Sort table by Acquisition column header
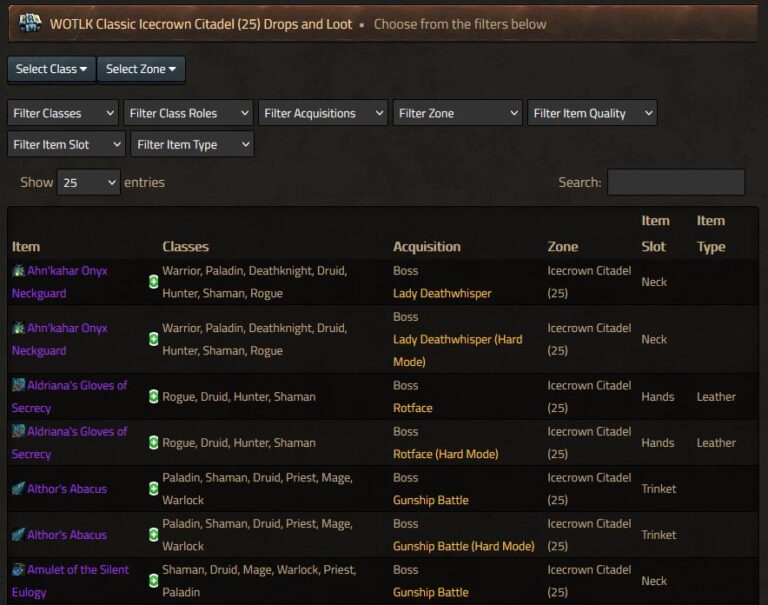This screenshot has width=768, height=605. (427, 246)
